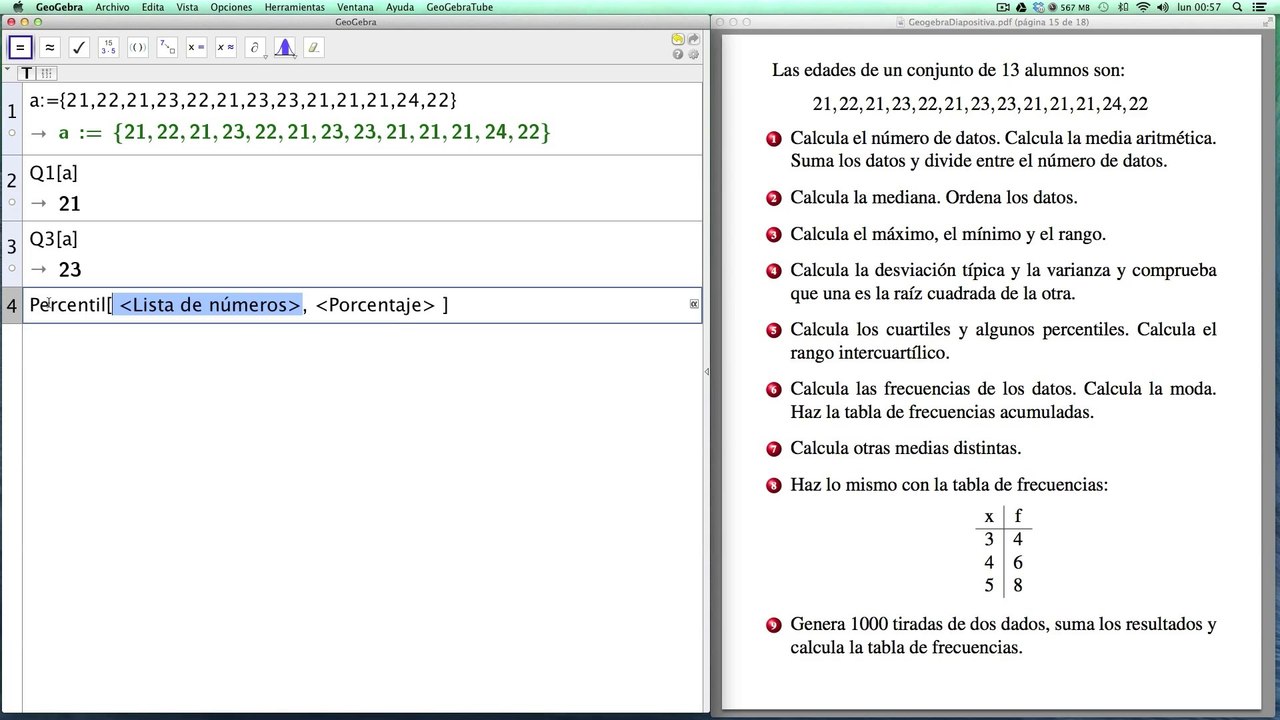The image size is (1280, 720).
Task: Select the Substitute tool
Action: coord(167,47)
